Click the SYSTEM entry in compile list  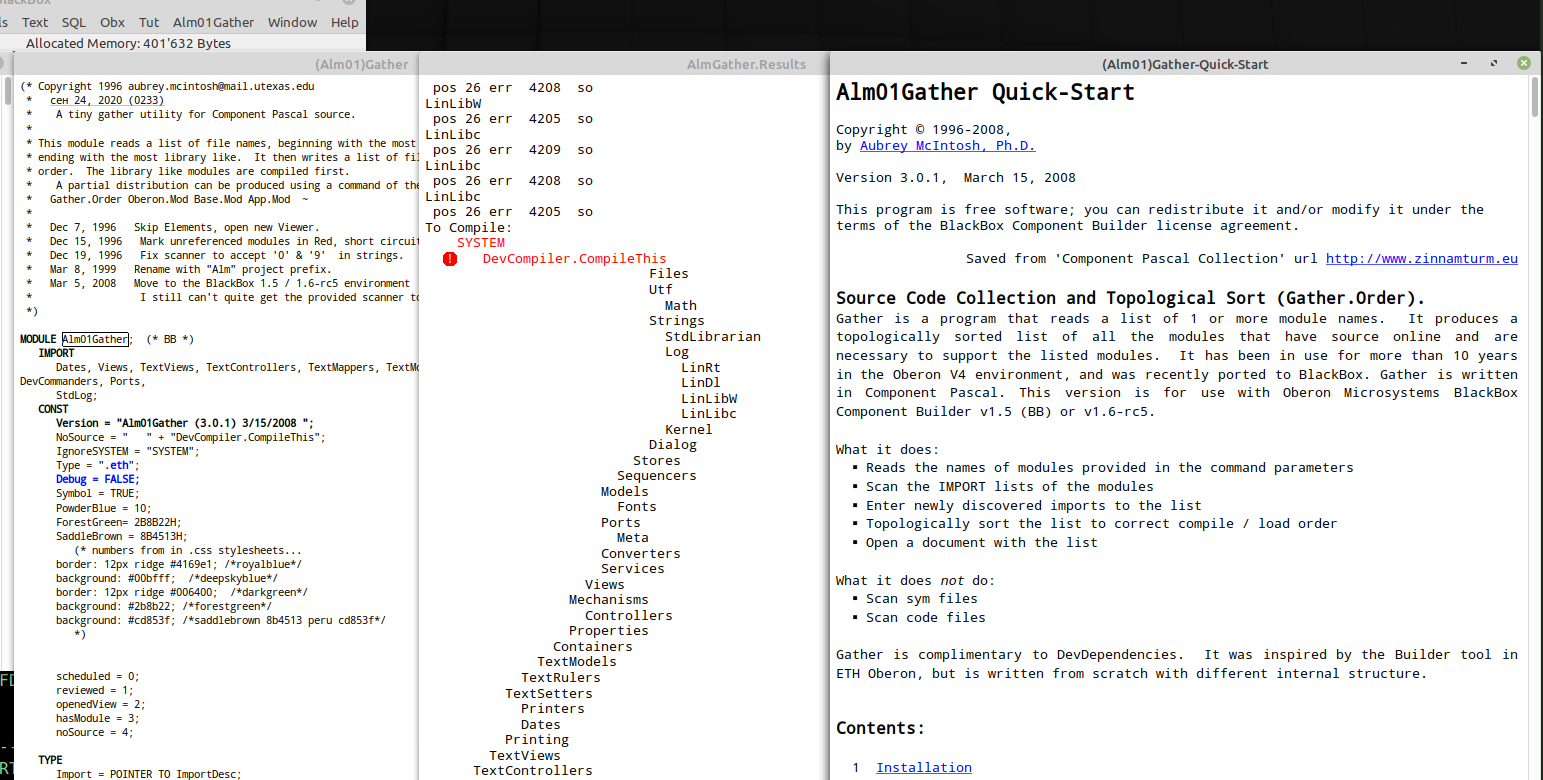pyautogui.click(x=481, y=243)
